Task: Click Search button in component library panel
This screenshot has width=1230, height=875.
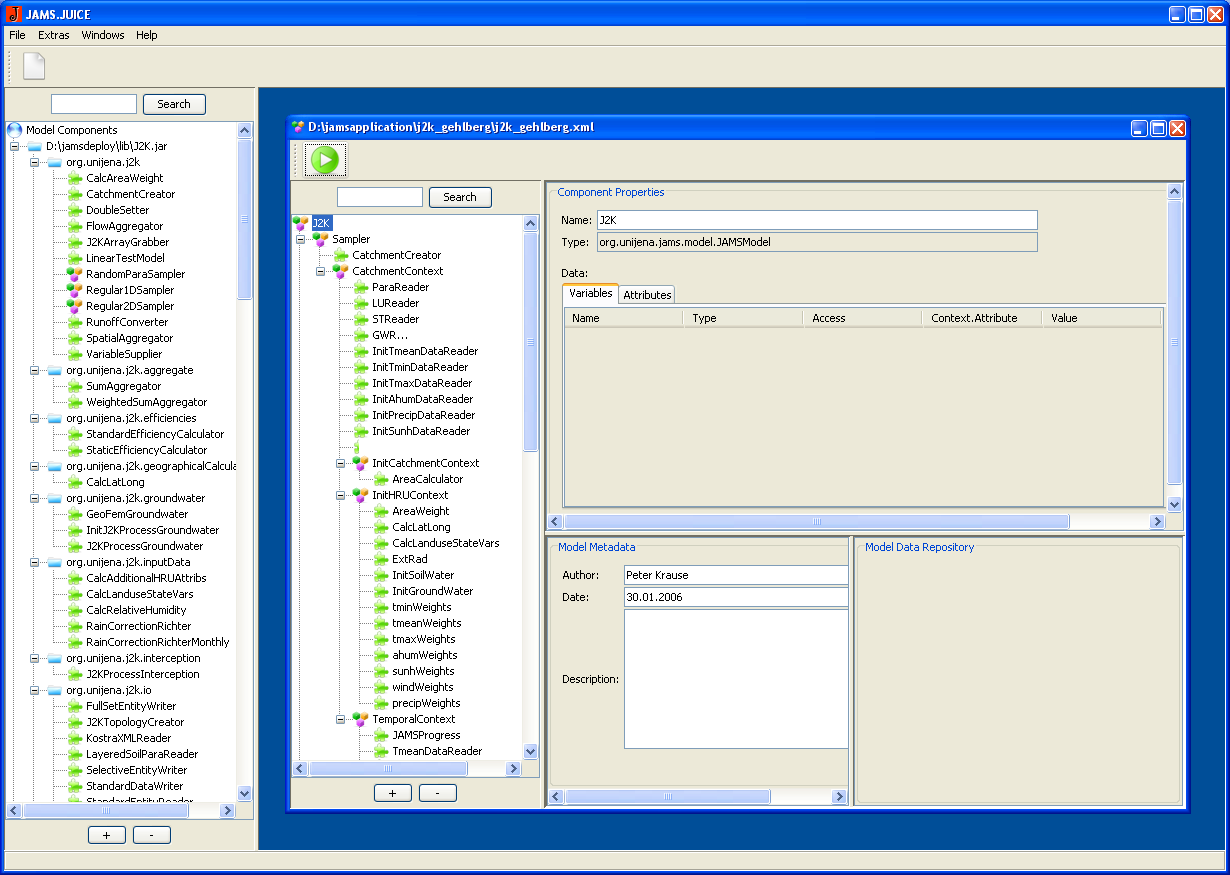Action: click(x=174, y=104)
